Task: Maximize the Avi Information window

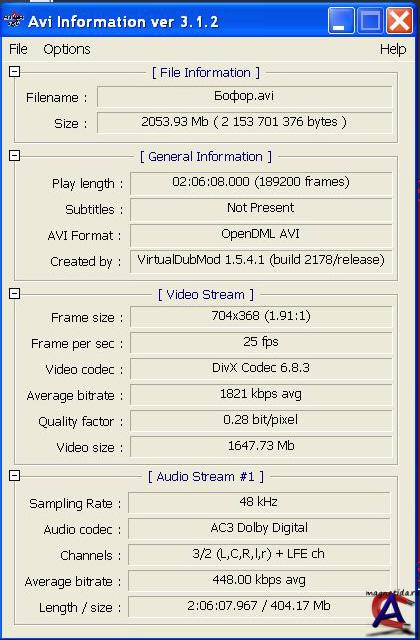Action: (x=370, y=21)
